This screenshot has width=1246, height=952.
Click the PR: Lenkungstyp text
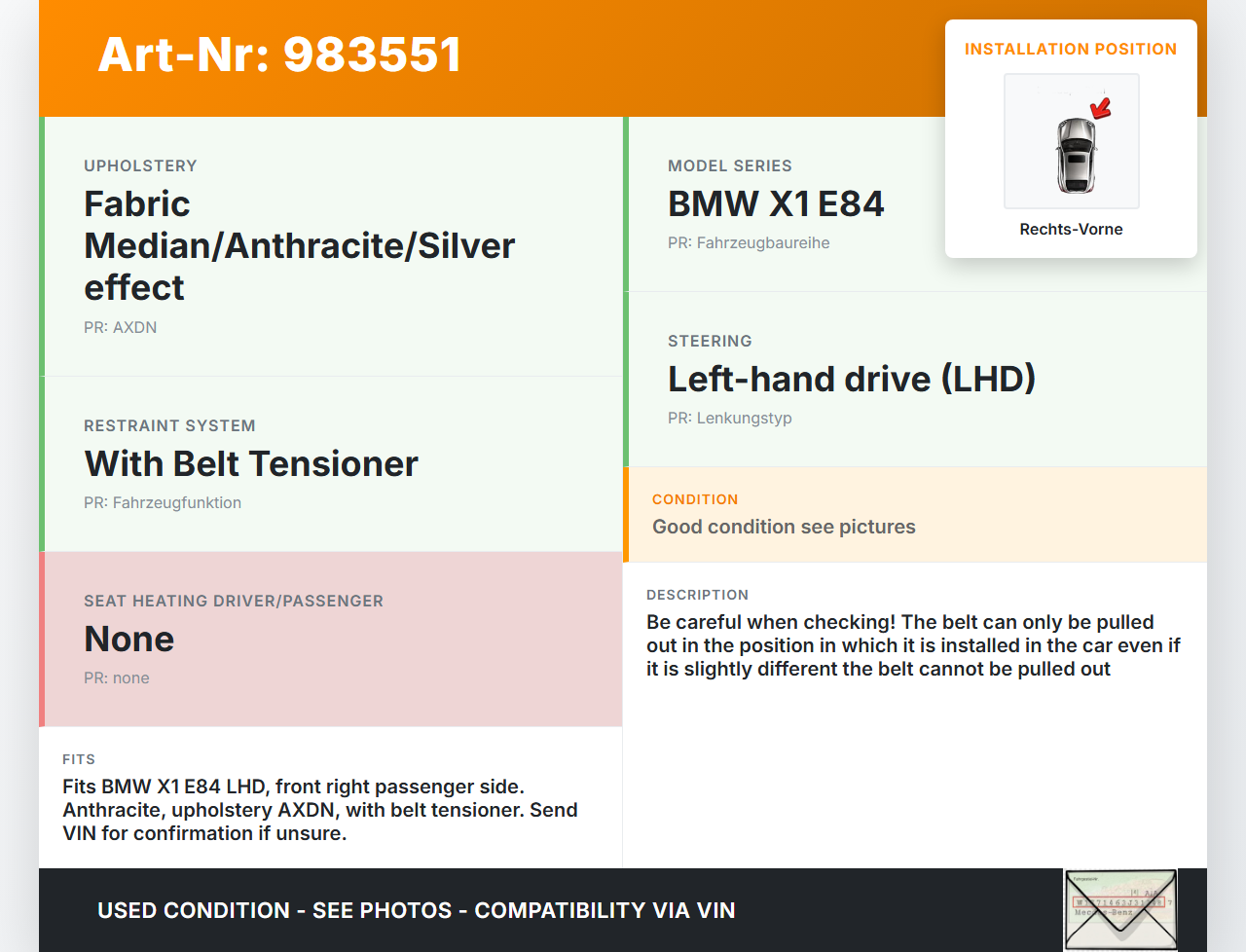point(730,418)
